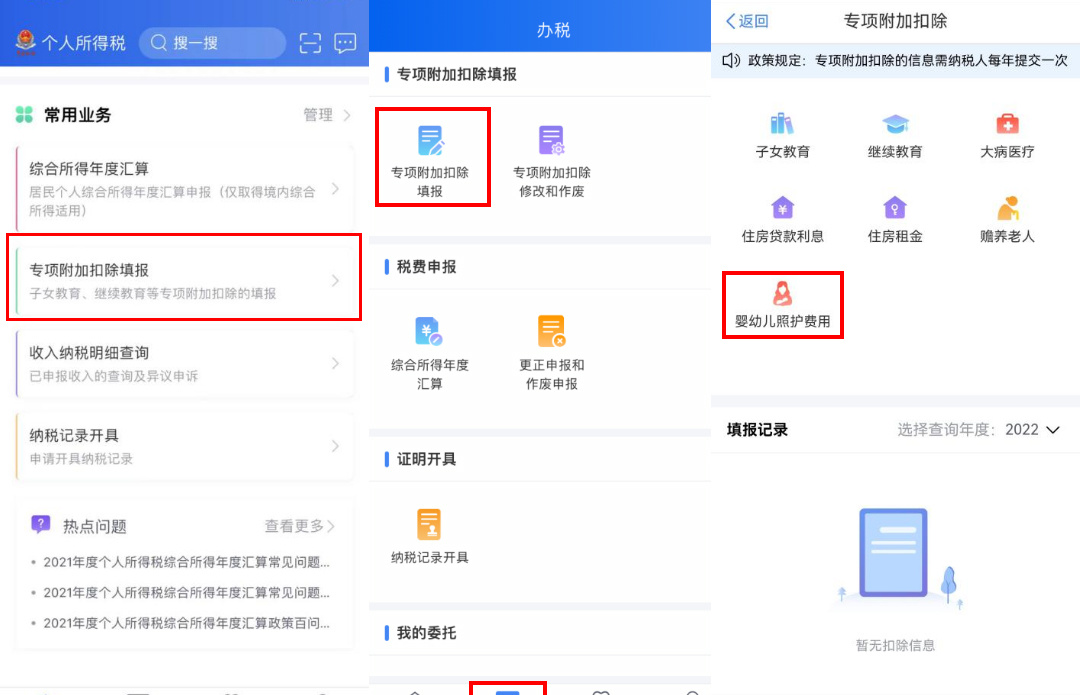Open 更正申报和作废申报 icon
The height and width of the screenshot is (695, 1080).
[x=551, y=332]
